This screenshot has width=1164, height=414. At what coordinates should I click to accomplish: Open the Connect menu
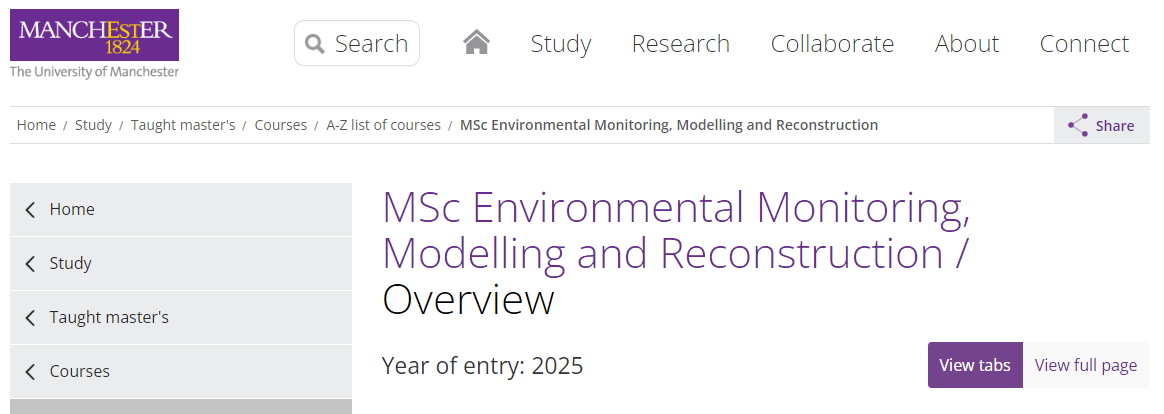point(1084,44)
